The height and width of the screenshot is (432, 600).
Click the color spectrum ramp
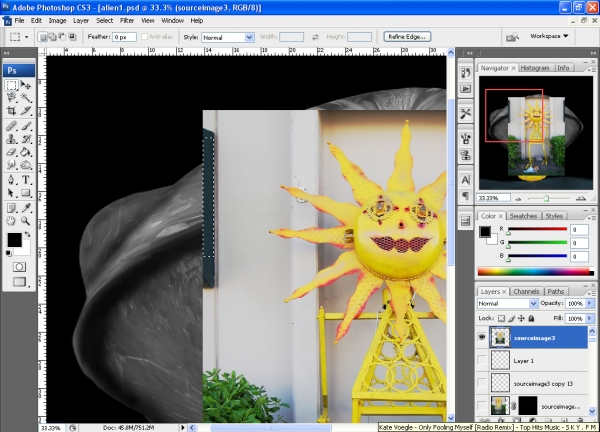point(536,272)
